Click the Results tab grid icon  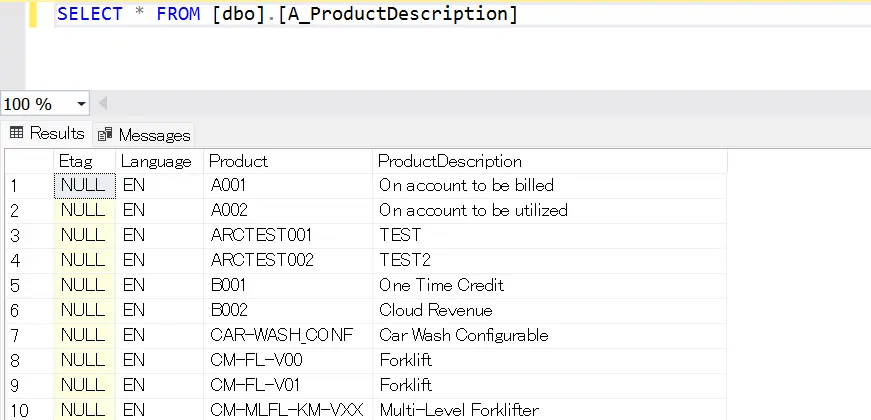tap(17, 133)
